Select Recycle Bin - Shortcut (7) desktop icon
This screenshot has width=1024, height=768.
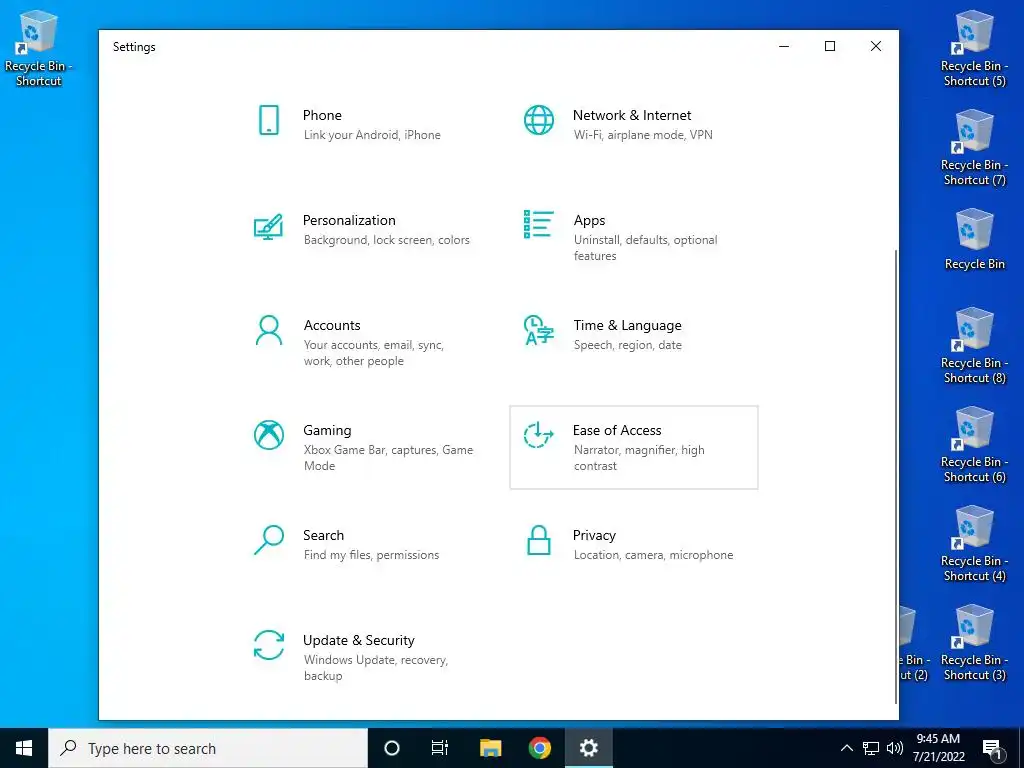pyautogui.click(x=974, y=148)
